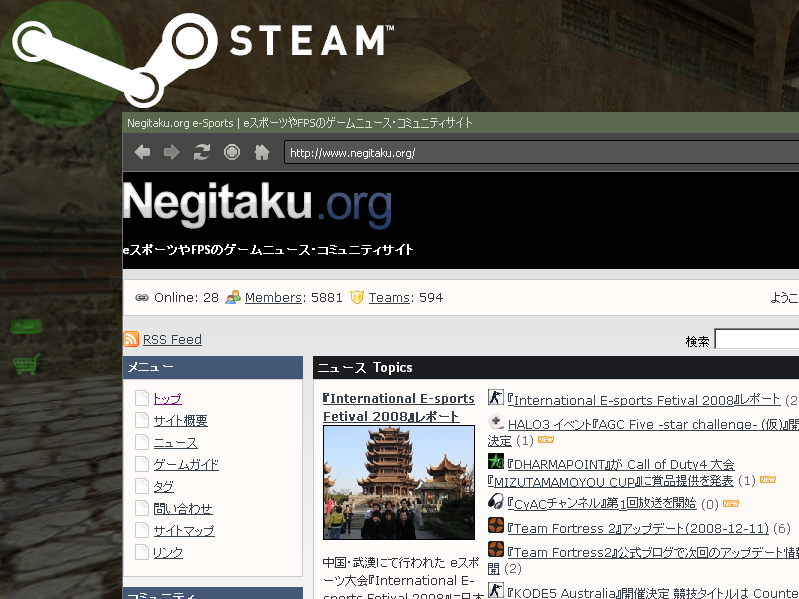Click green icon beside DHARMAPOINT news
This screenshot has height=599, width=799.
pos(495,461)
